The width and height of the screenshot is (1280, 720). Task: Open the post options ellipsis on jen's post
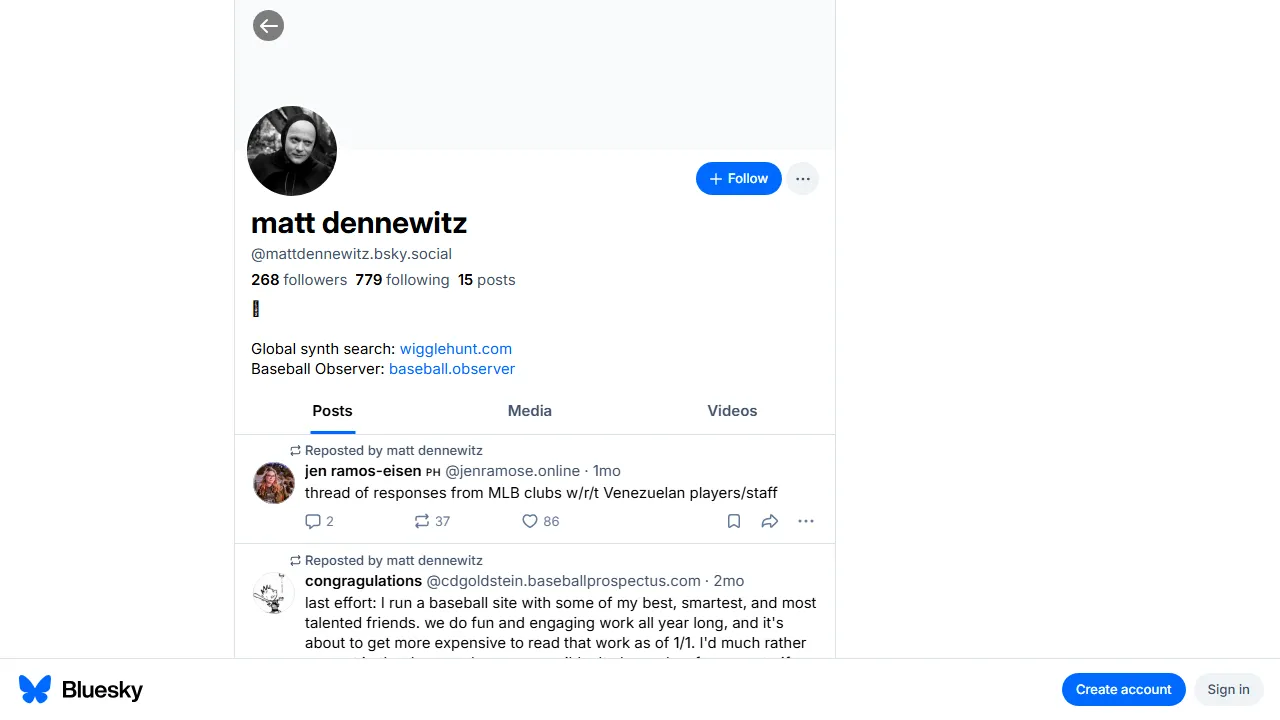[805, 521]
